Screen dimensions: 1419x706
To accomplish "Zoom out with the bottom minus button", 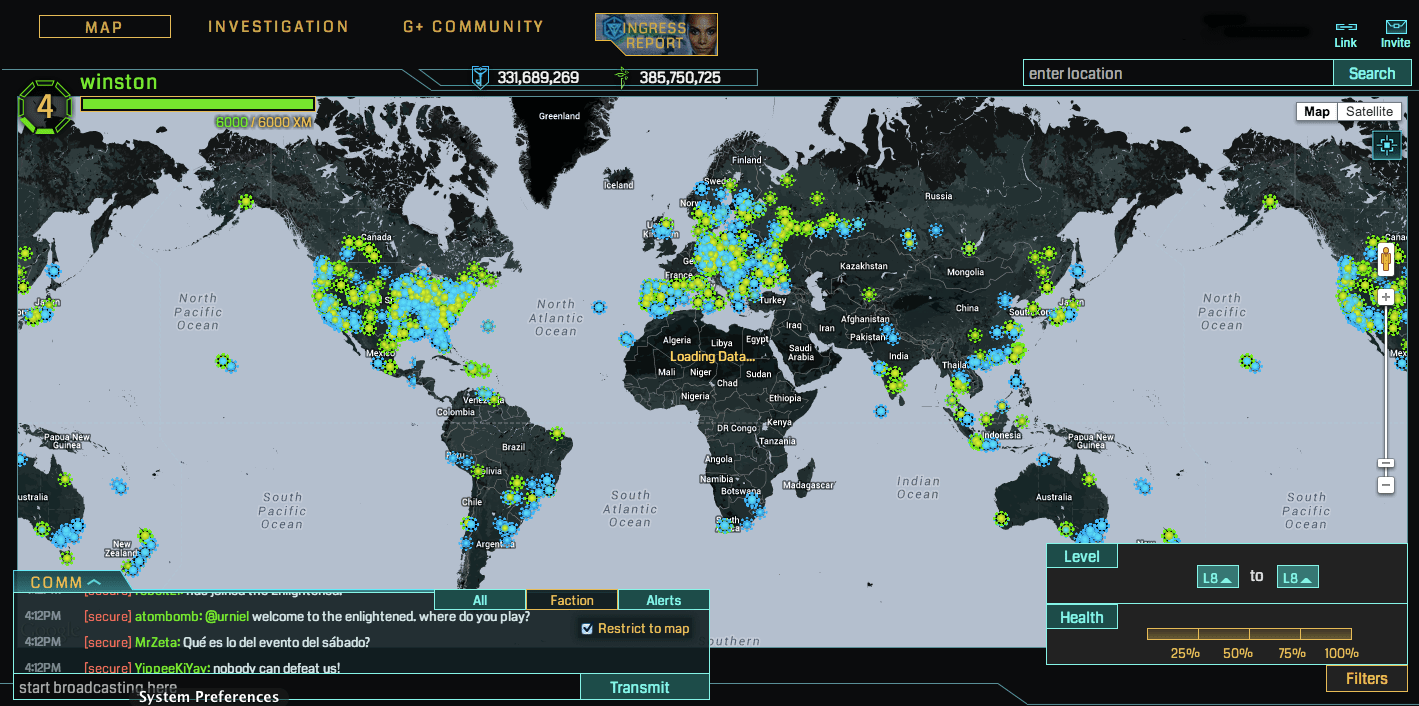I will click(1386, 485).
